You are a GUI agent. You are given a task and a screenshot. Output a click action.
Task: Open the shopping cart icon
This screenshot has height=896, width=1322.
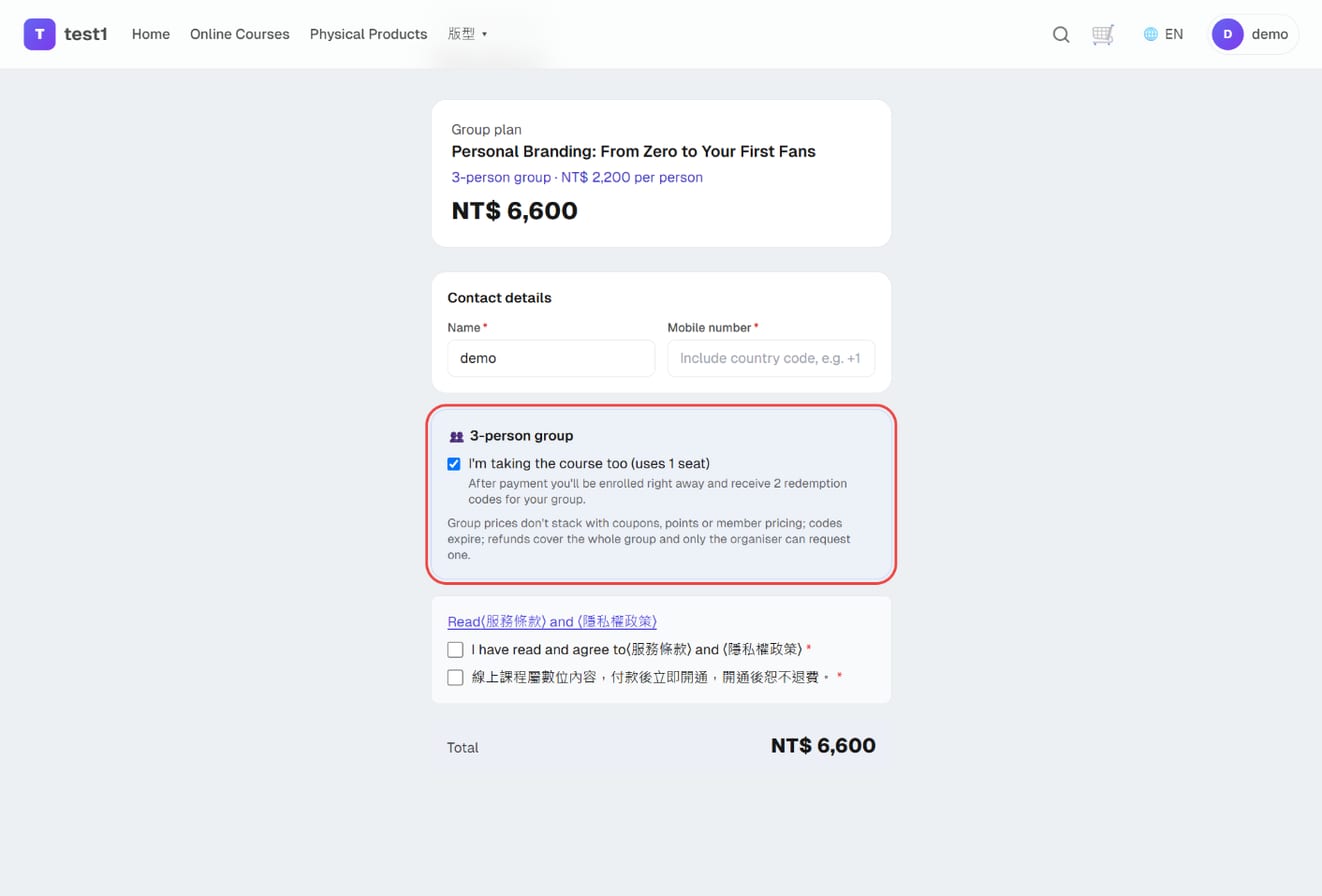tap(1103, 34)
